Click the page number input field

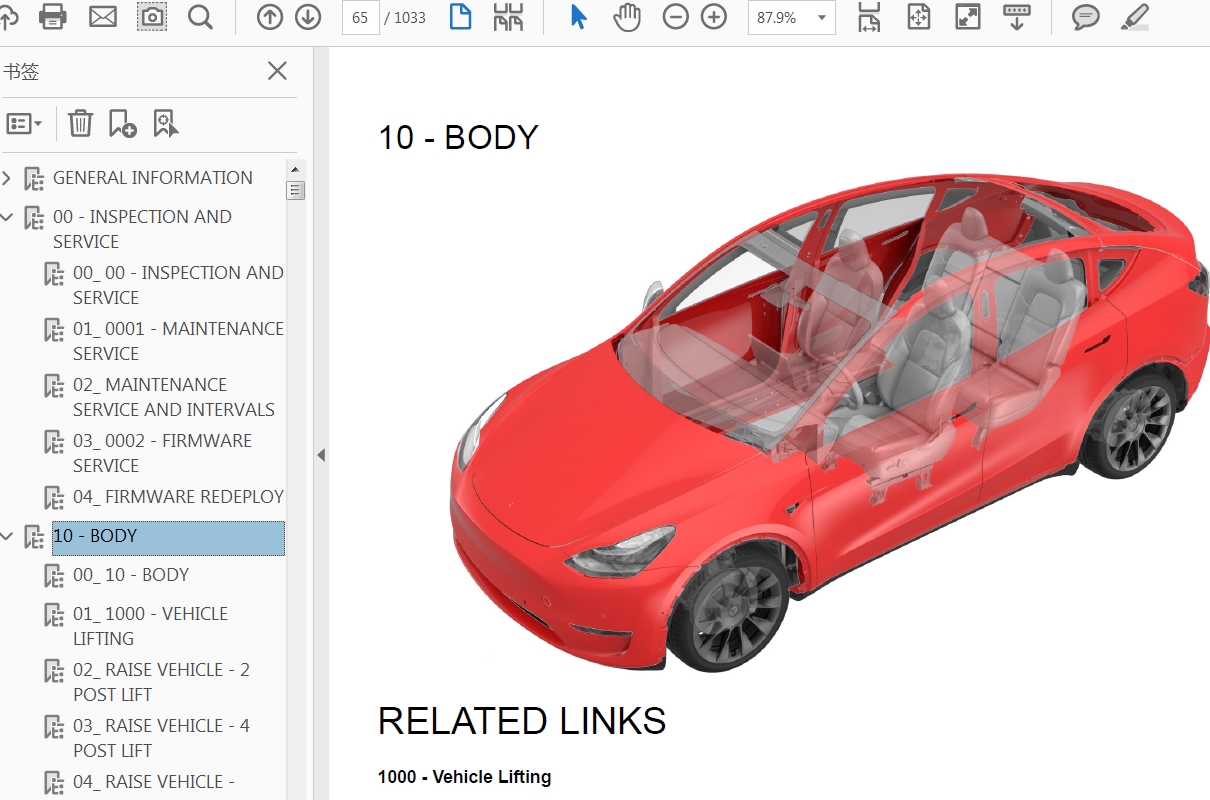(360, 17)
